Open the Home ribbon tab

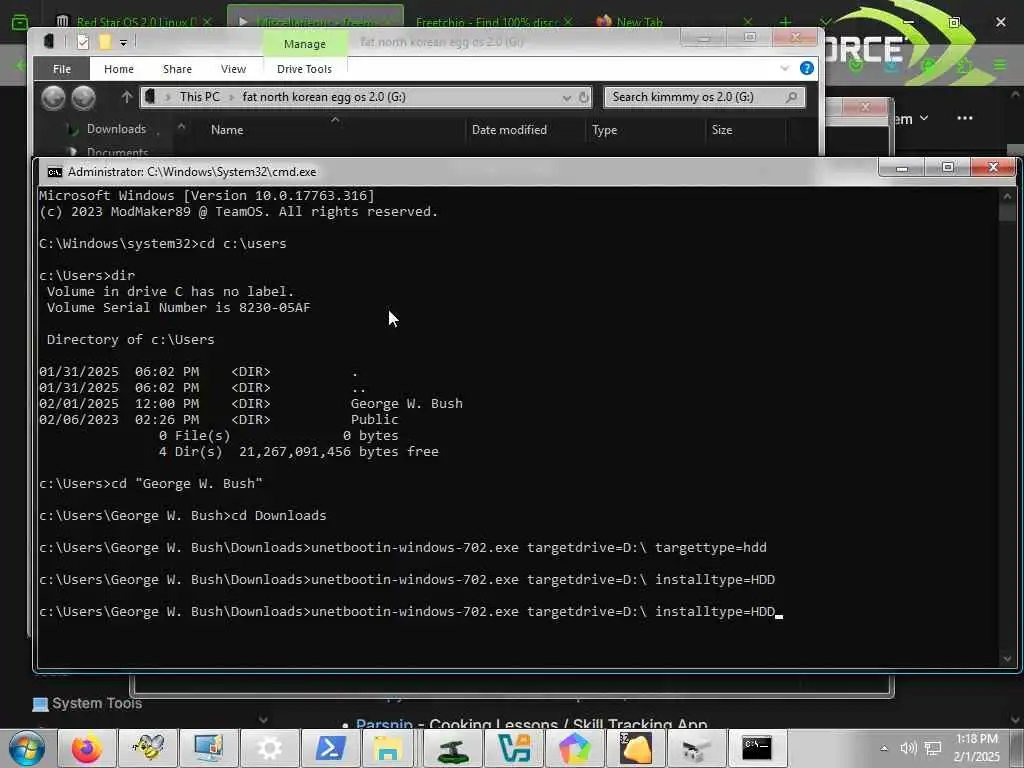tap(119, 69)
